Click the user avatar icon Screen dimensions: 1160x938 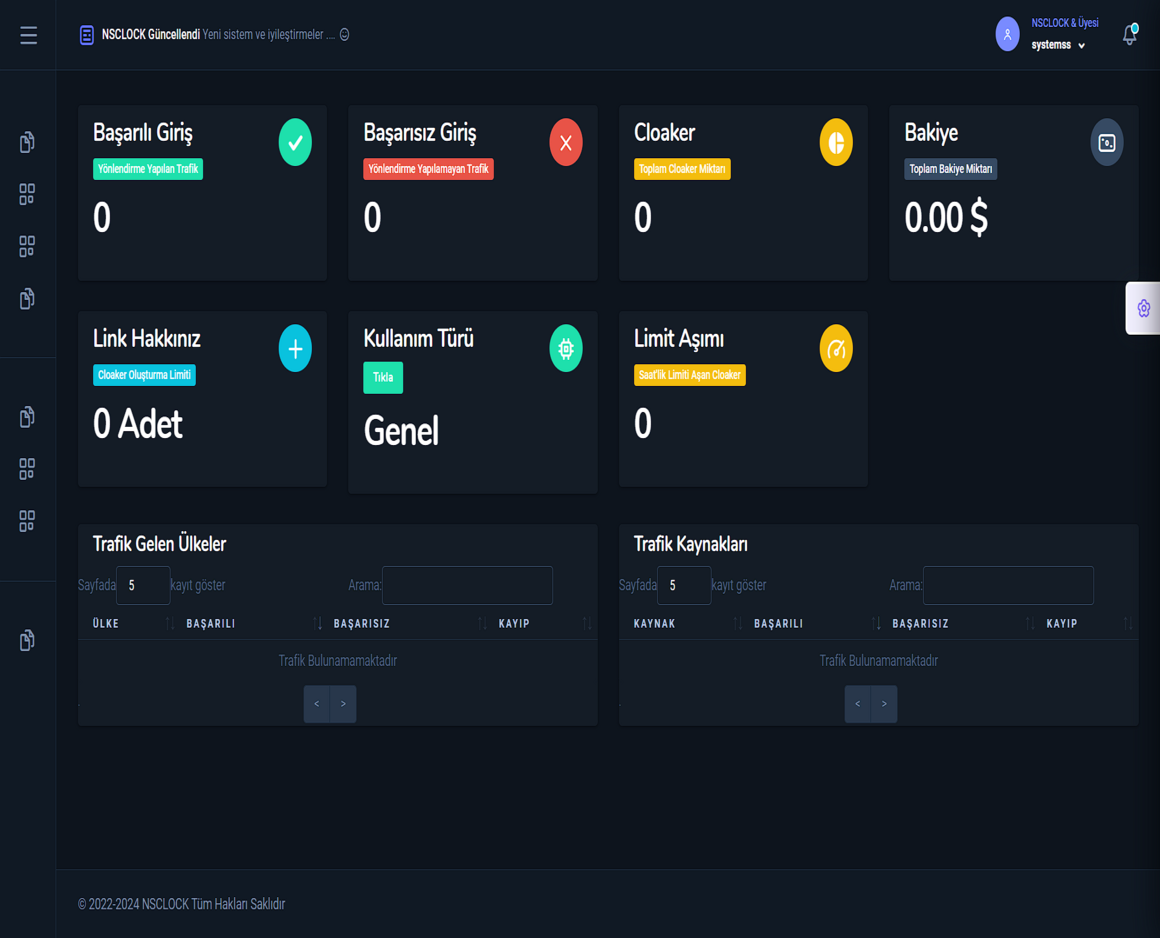pyautogui.click(x=1007, y=34)
